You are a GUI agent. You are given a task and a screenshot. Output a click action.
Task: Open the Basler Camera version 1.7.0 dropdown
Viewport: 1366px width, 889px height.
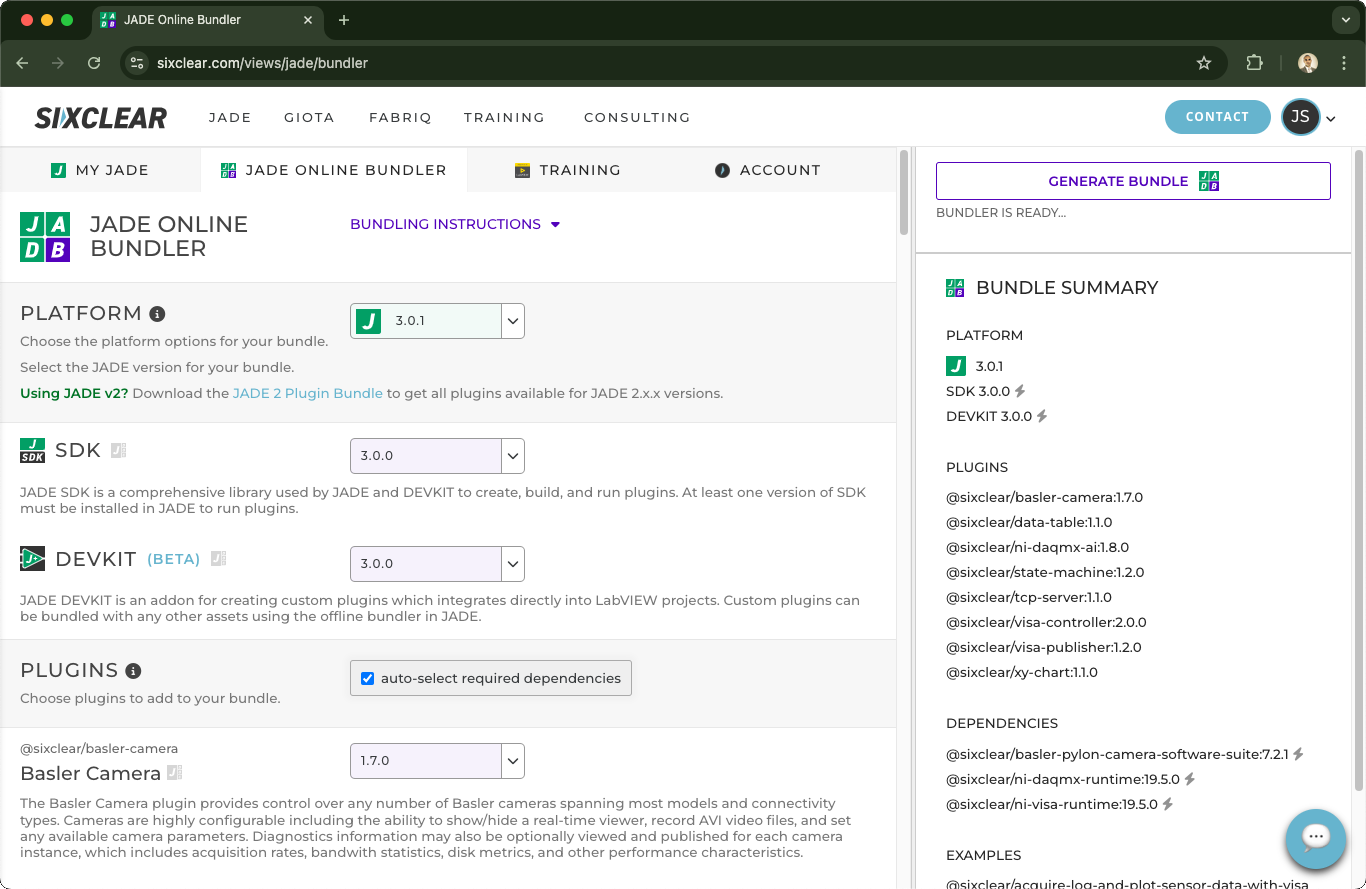point(437,760)
